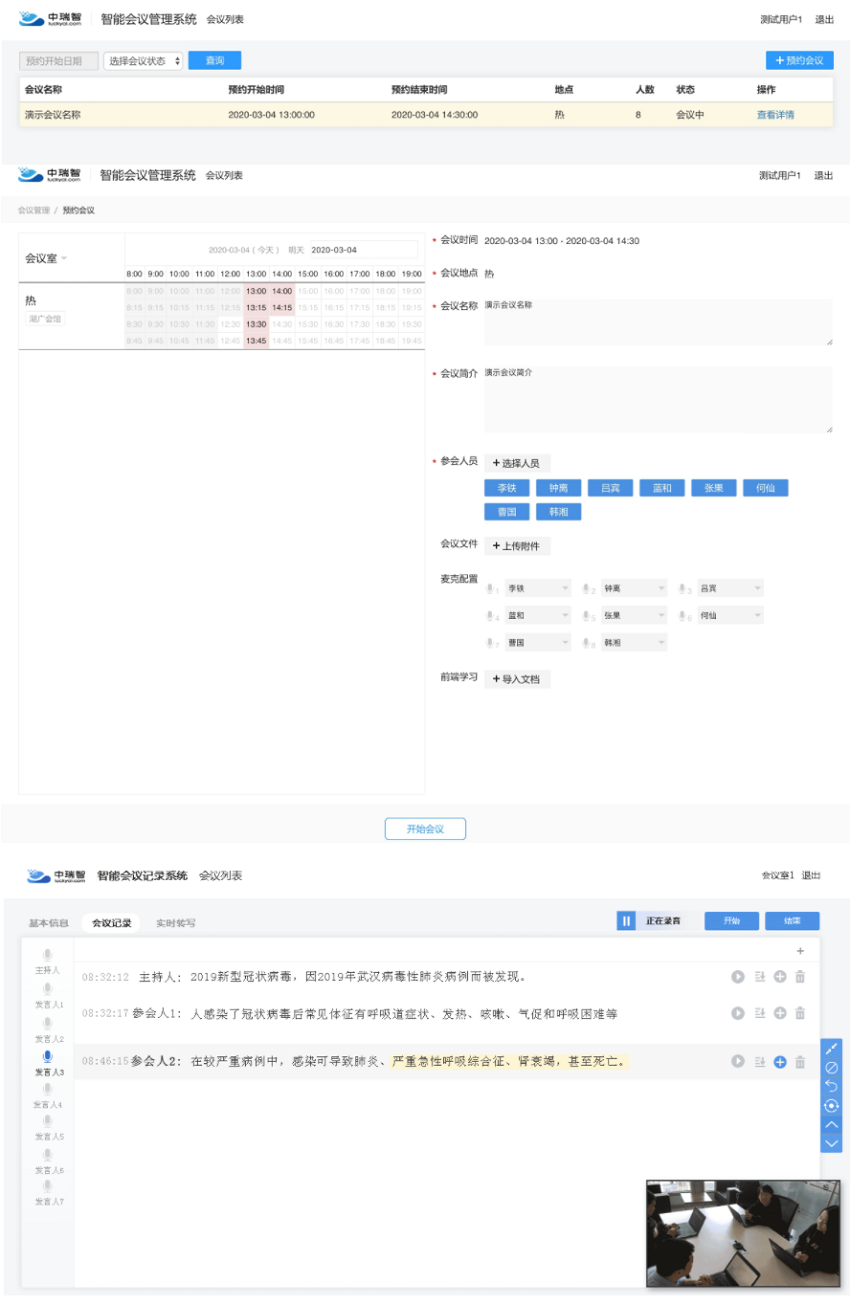
Task: Click the locate target icon in side toolbar
Action: (x=831, y=1105)
